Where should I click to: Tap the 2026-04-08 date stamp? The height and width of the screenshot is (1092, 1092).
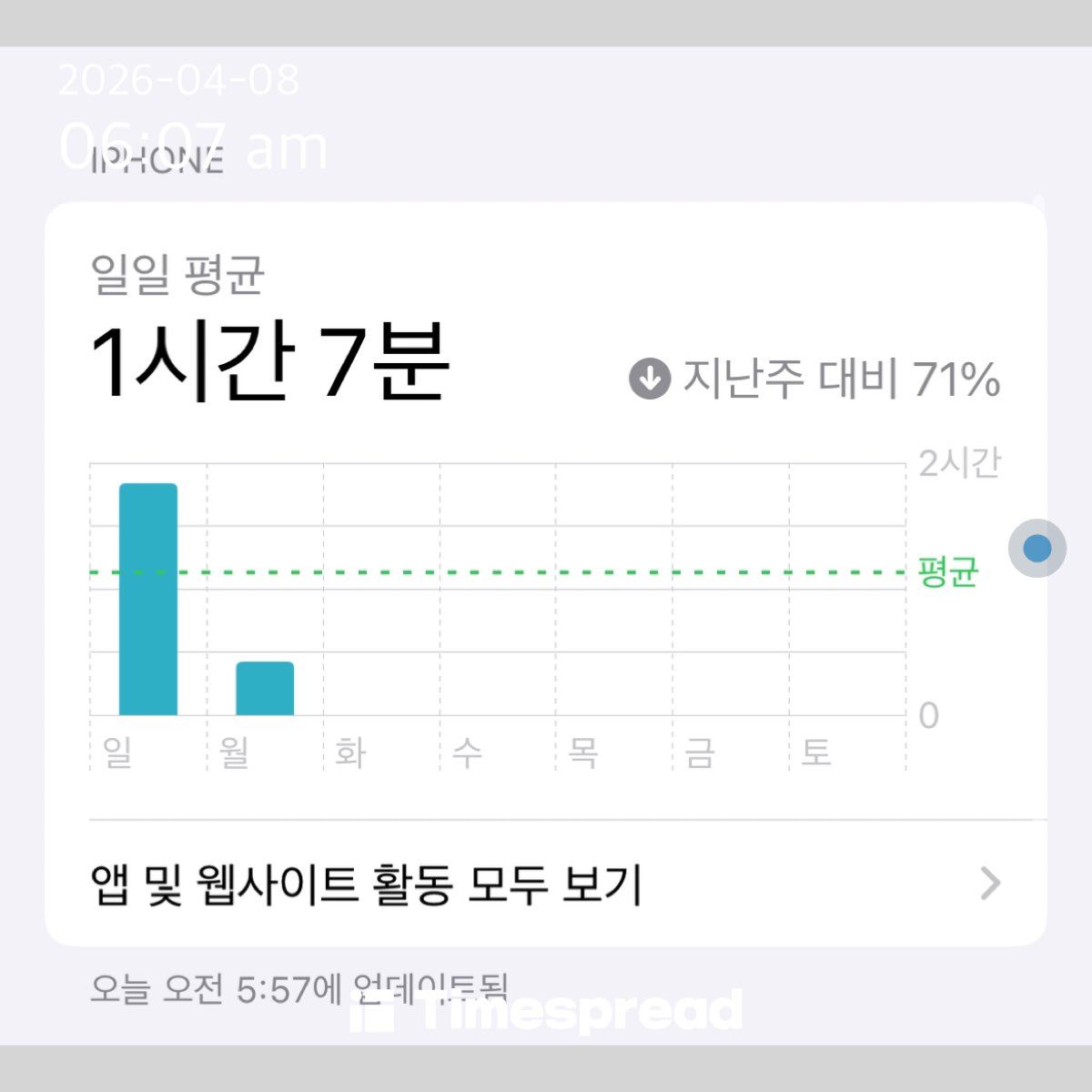coord(179,80)
